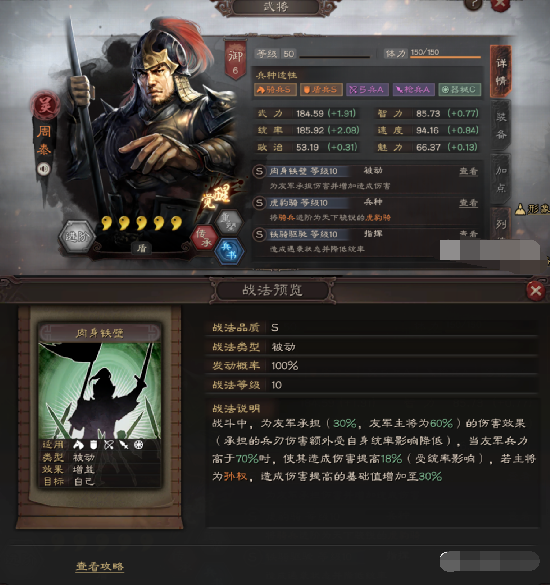The width and height of the screenshot is (550, 585).
Task: Select the 弓兵A troop type tag
Action: tap(368, 90)
